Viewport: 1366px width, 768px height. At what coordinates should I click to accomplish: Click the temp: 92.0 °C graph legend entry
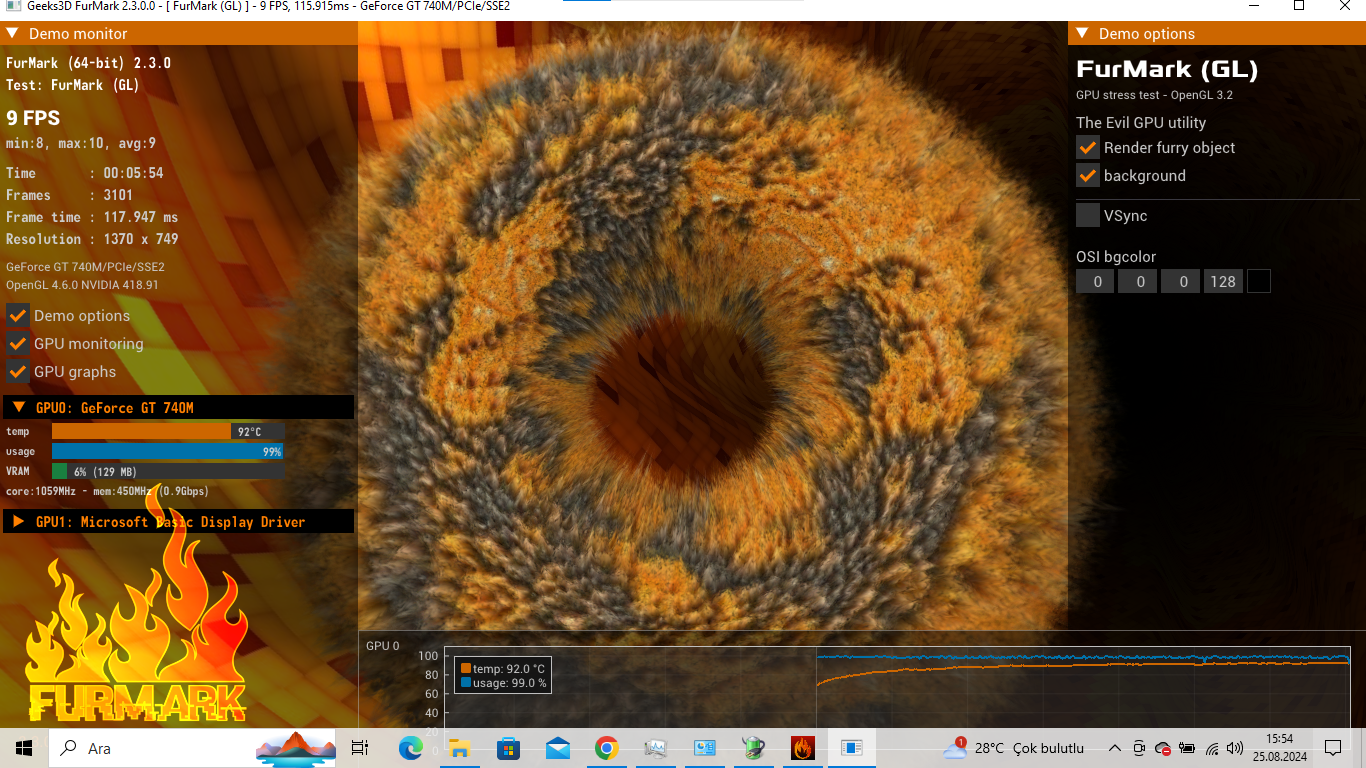pos(503,668)
